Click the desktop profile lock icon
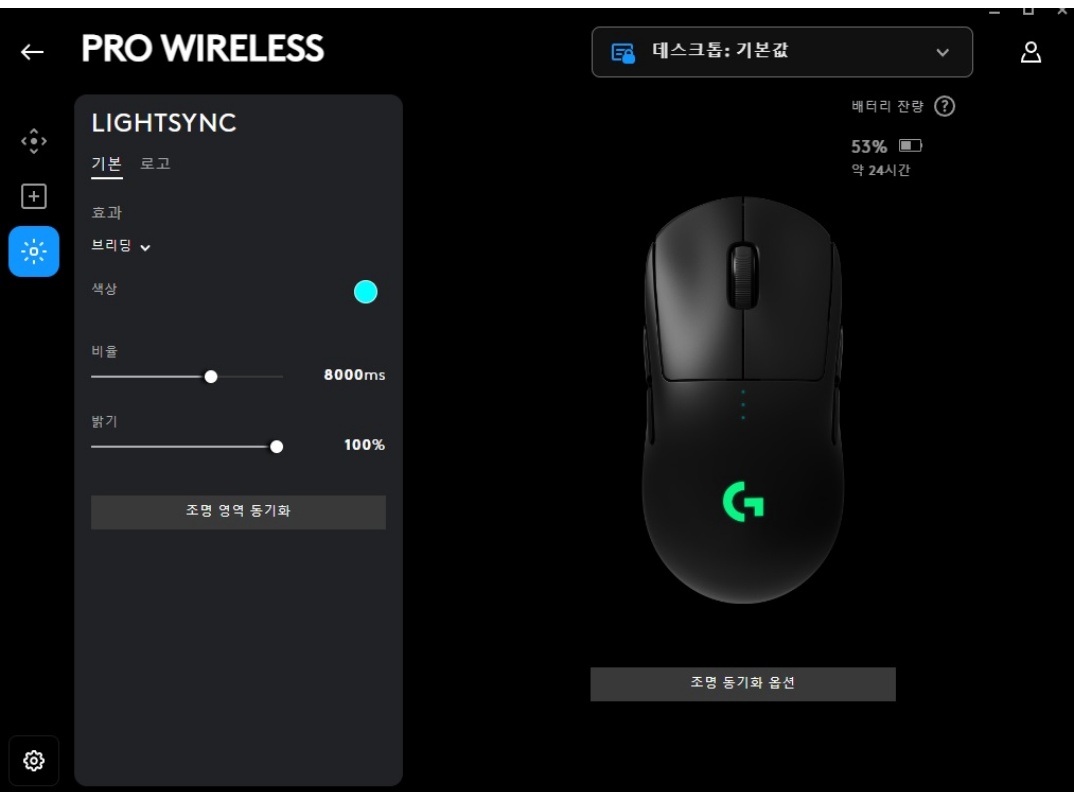The image size is (1074, 800). (623, 53)
